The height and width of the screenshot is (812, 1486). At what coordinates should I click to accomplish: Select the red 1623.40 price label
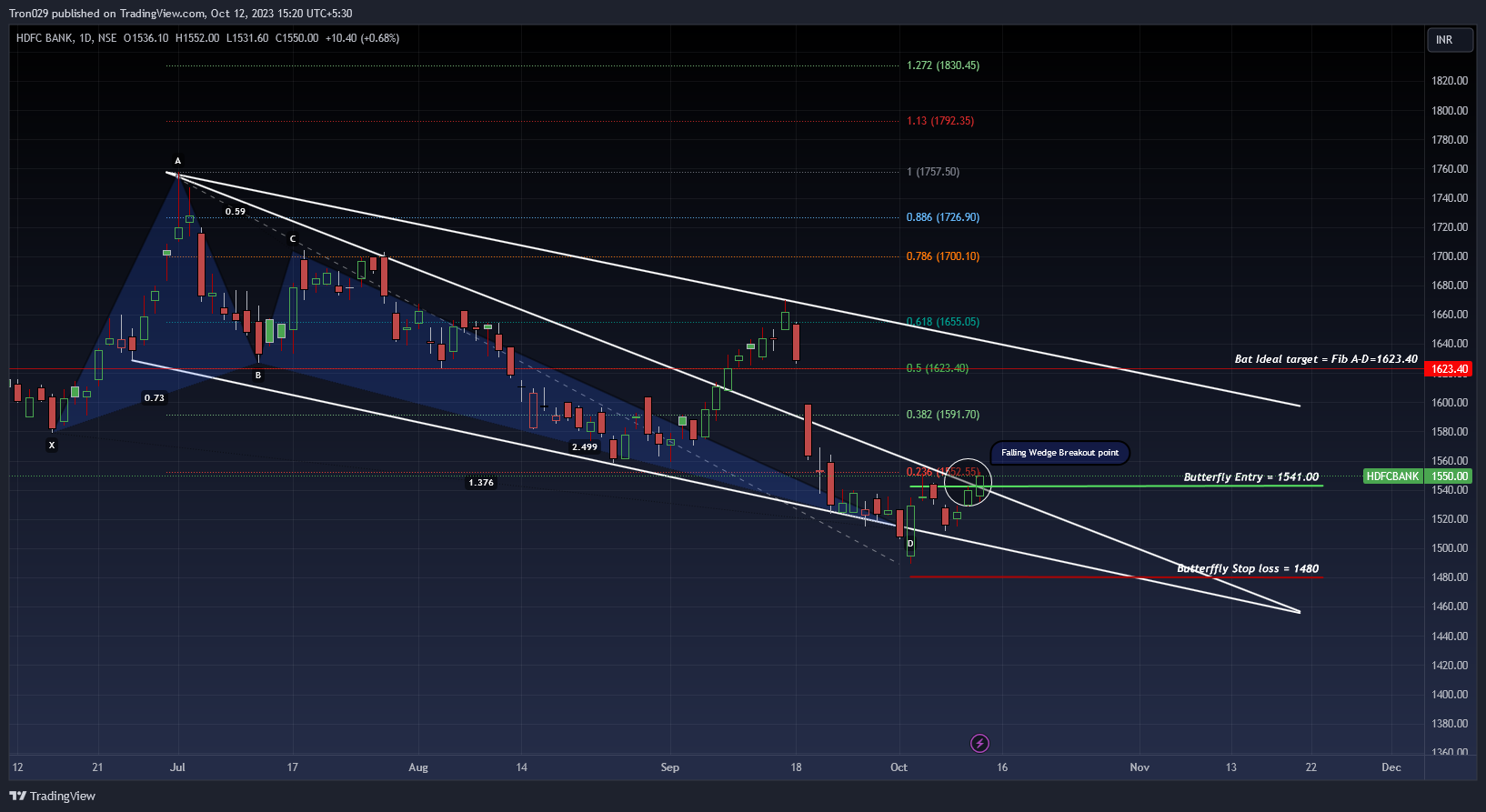[1450, 369]
